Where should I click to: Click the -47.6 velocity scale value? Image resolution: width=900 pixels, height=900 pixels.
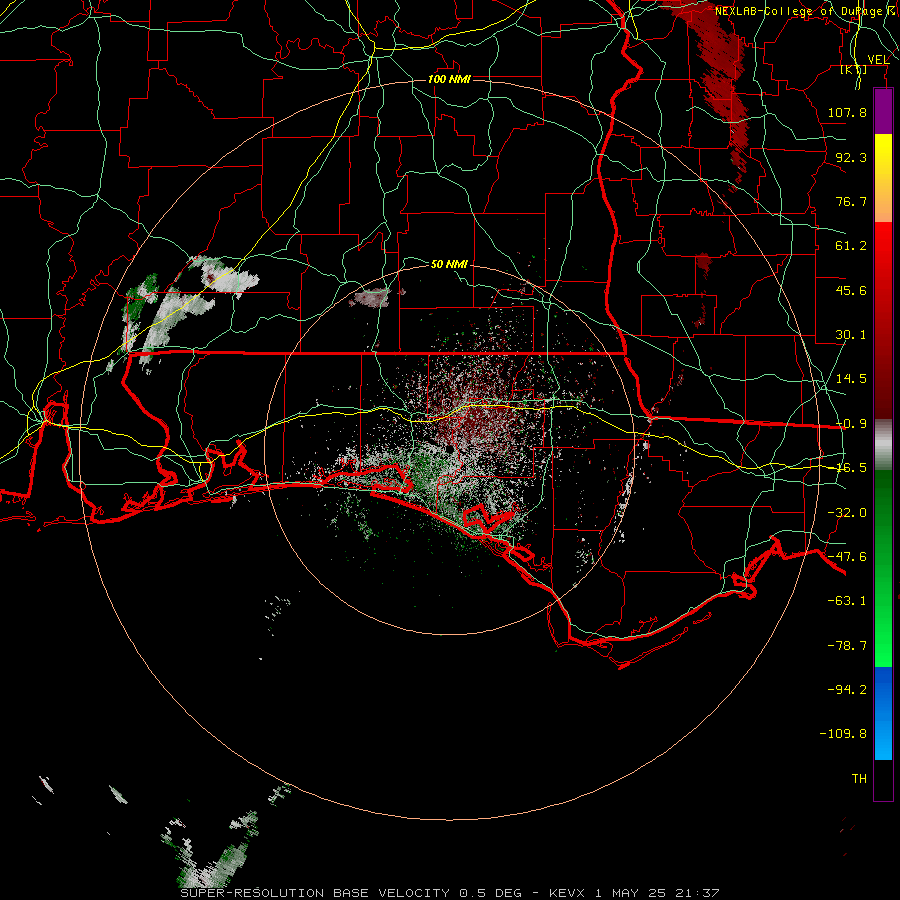(847, 557)
